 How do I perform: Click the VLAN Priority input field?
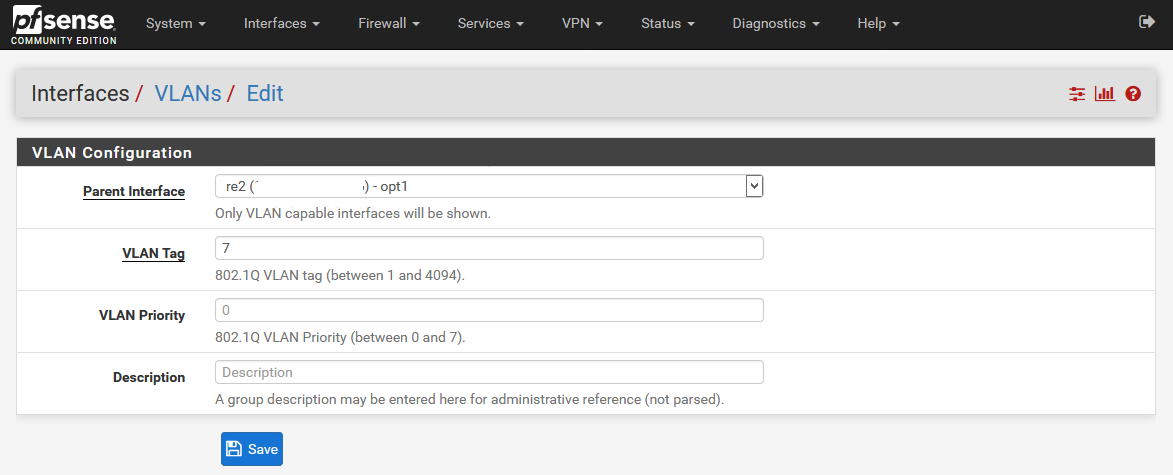tap(489, 310)
